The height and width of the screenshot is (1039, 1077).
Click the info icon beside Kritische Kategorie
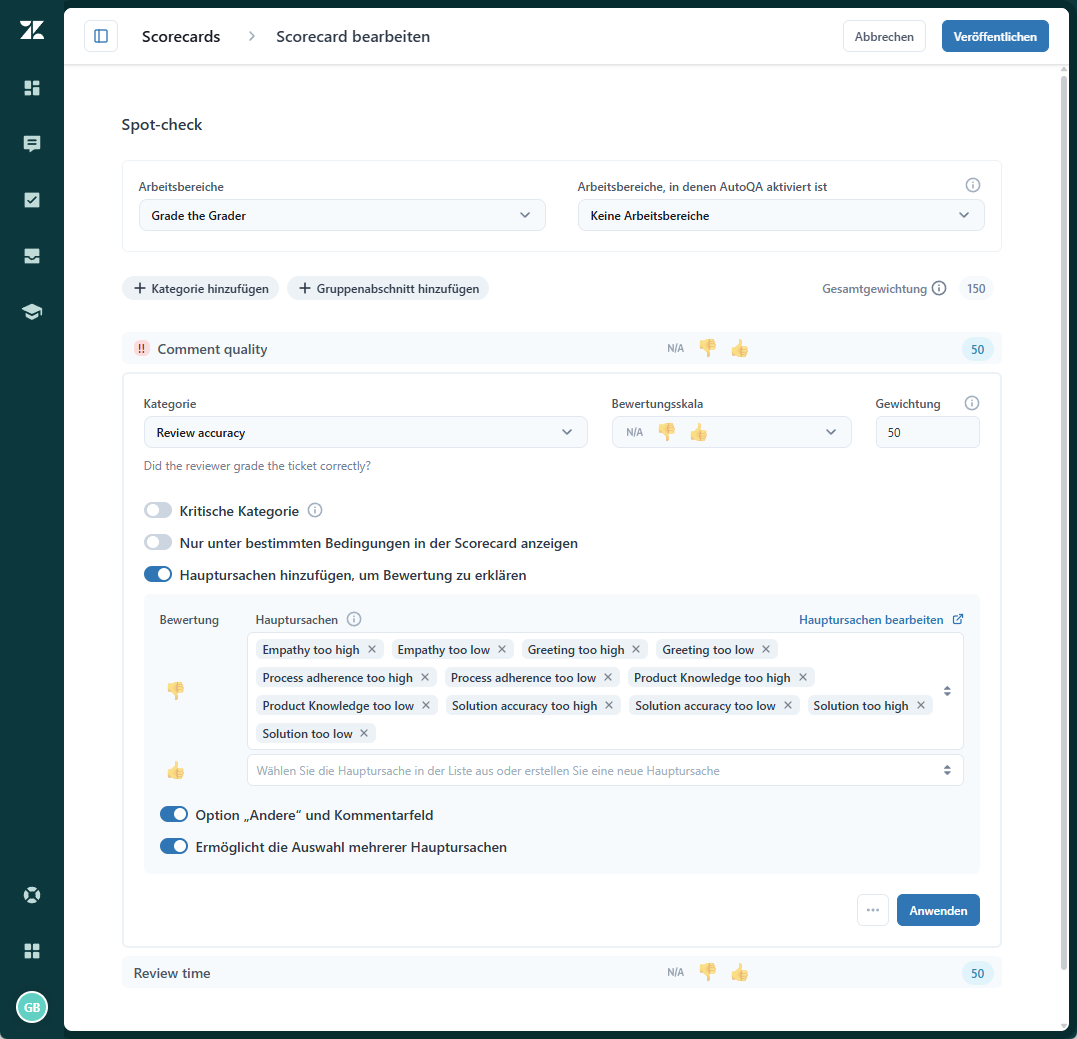pos(315,511)
